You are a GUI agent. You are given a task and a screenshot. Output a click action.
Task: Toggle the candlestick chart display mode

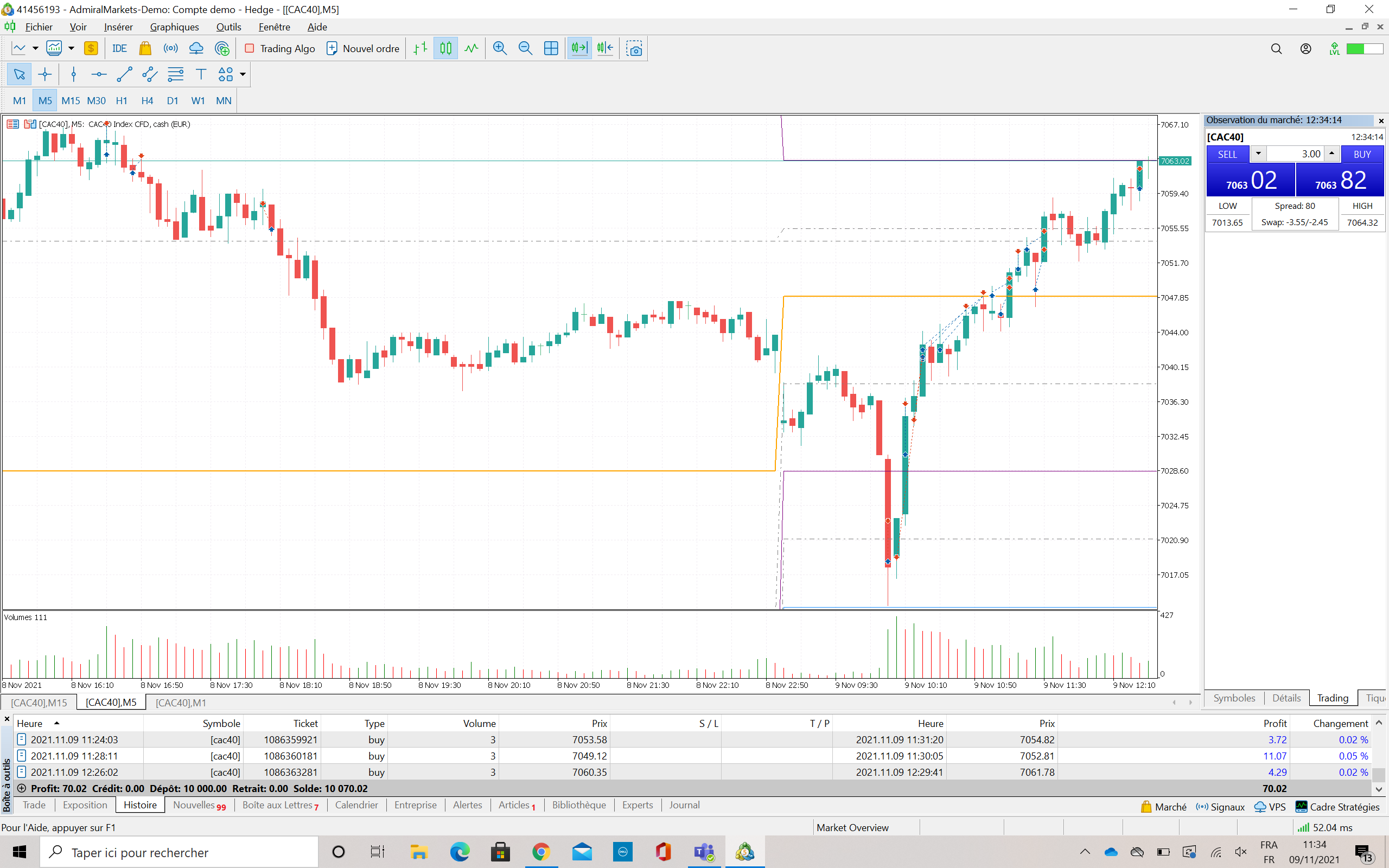pos(445,49)
